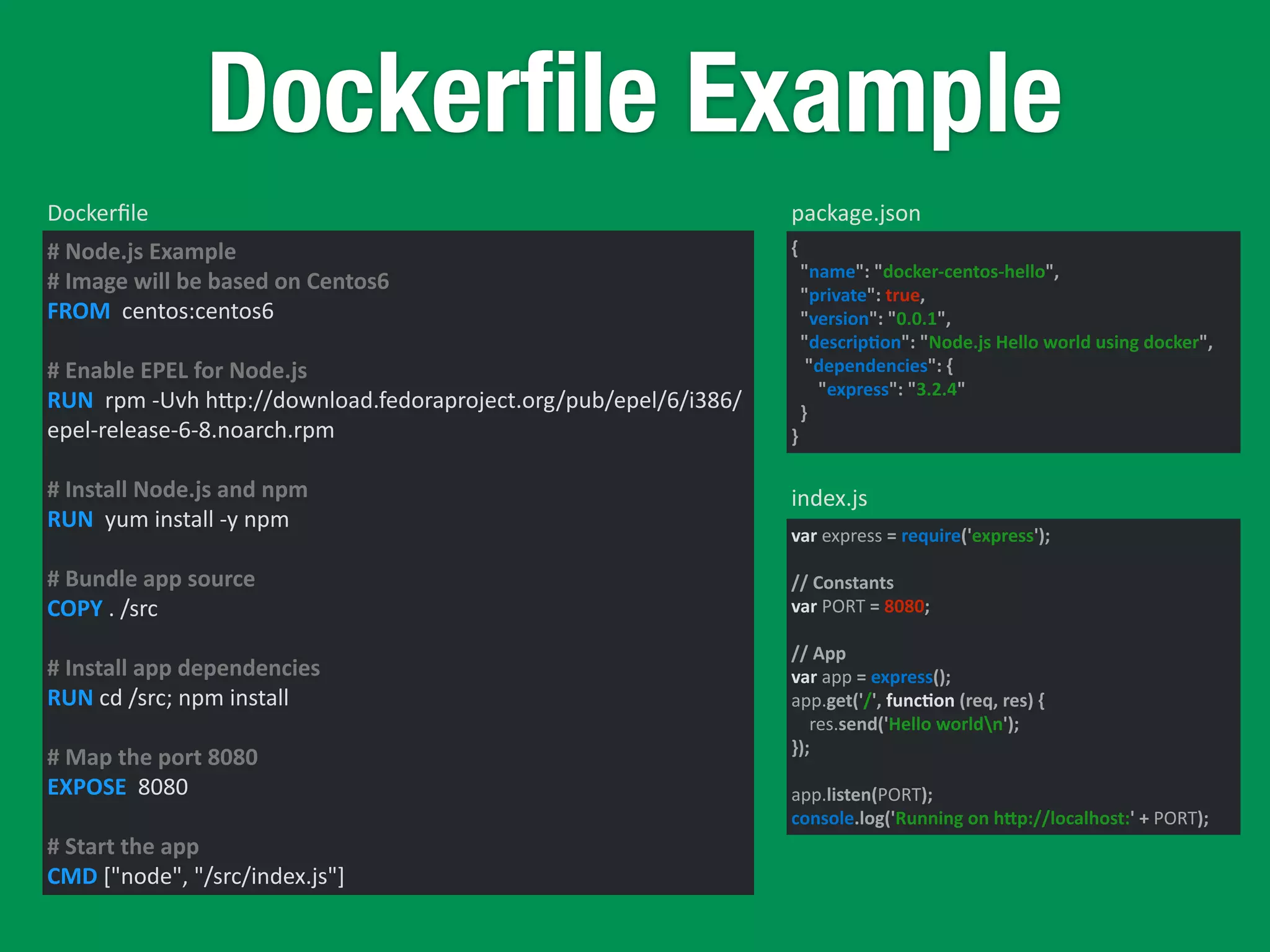Click 'yum install -y npm' command
Screen dimensions: 1270x952
tap(197, 520)
